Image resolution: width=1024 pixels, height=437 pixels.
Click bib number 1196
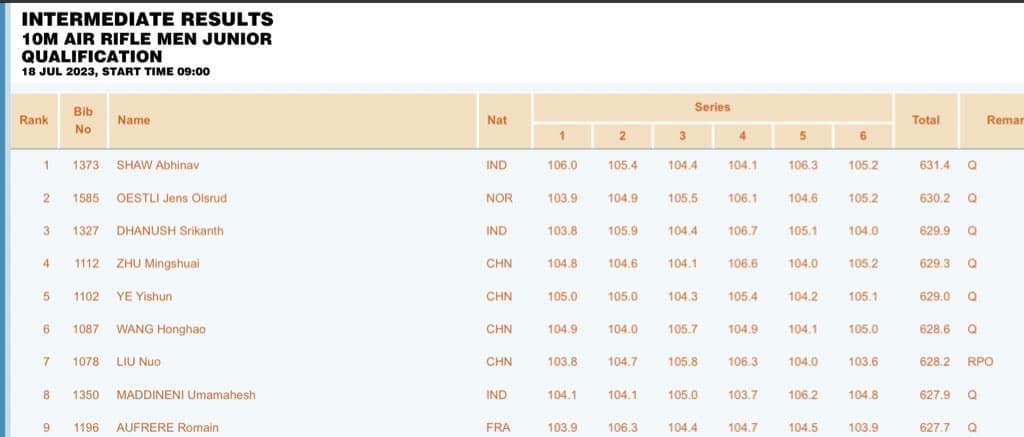pyautogui.click(x=86, y=428)
